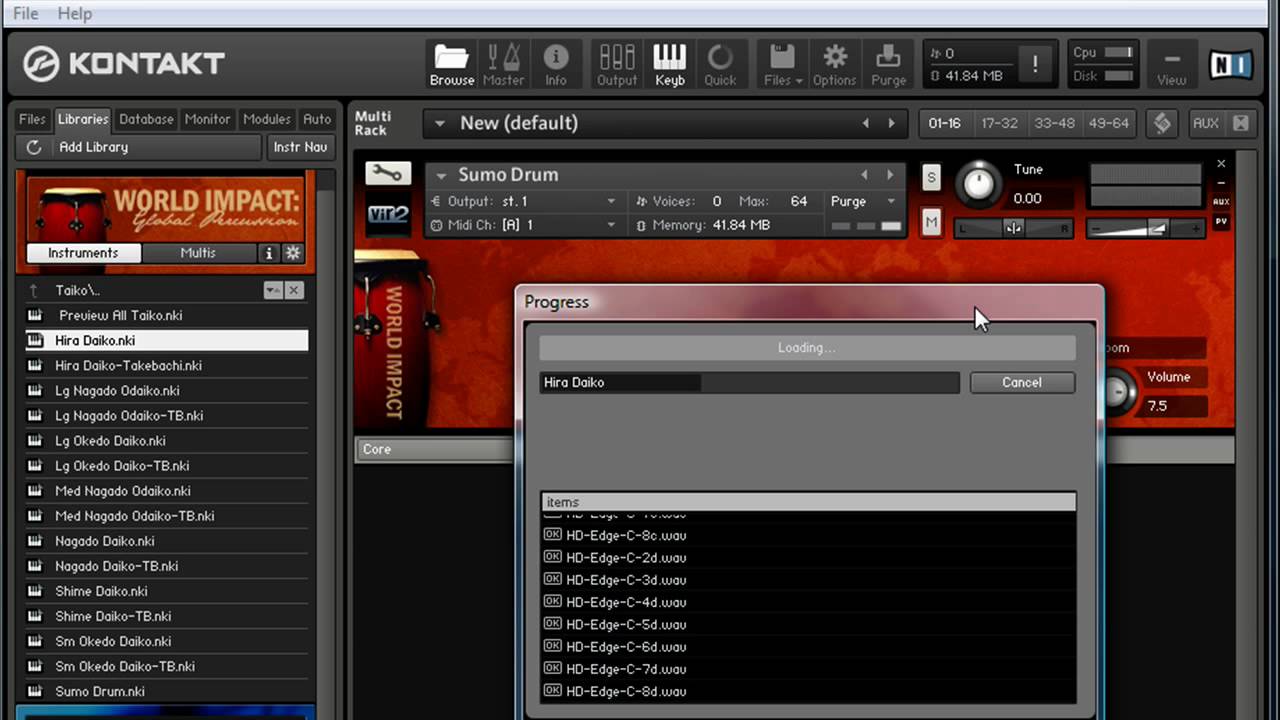Open the multi preset dropdown arrow

pos(439,123)
